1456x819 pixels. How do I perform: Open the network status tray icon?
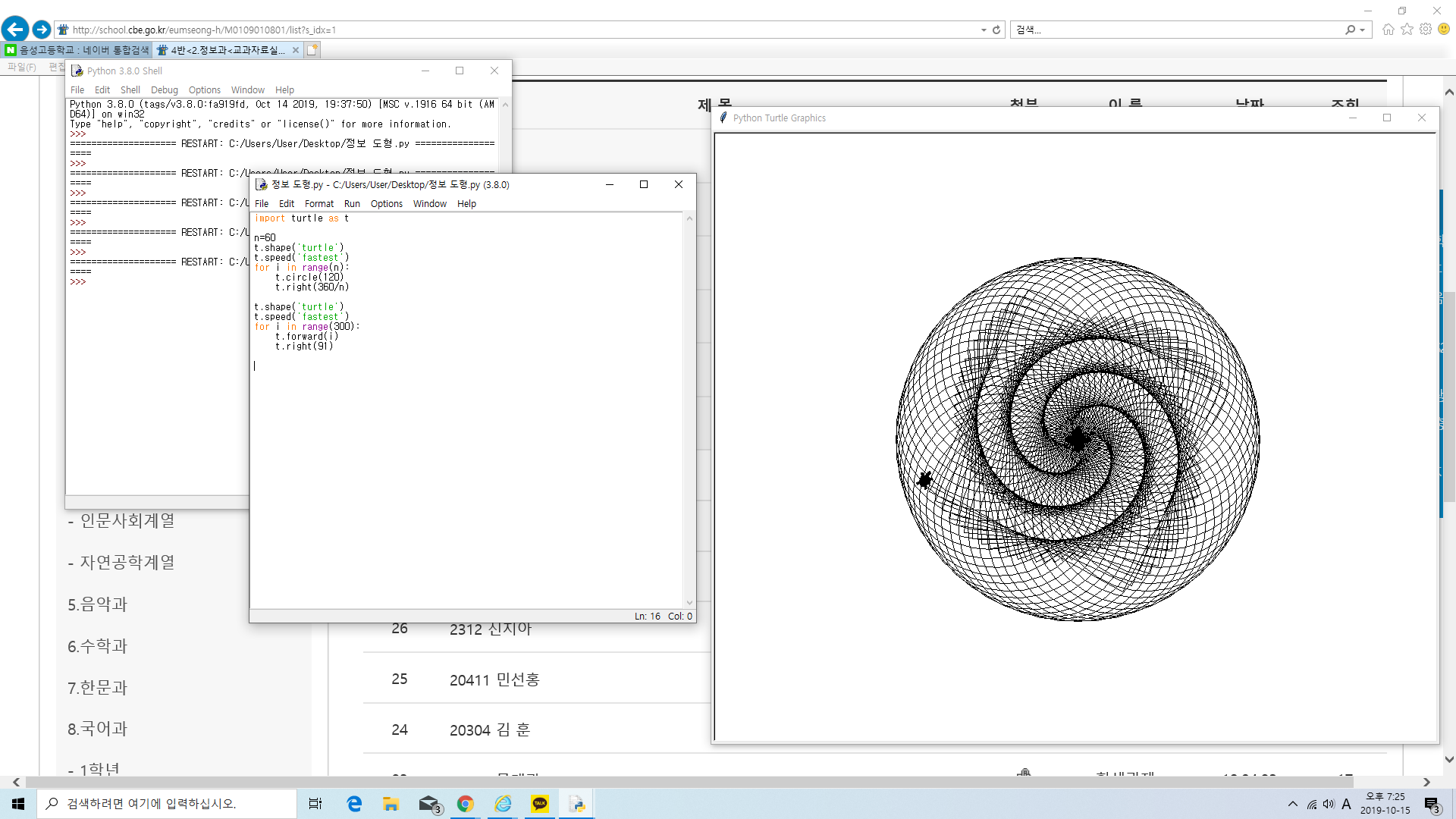pos(1311,804)
